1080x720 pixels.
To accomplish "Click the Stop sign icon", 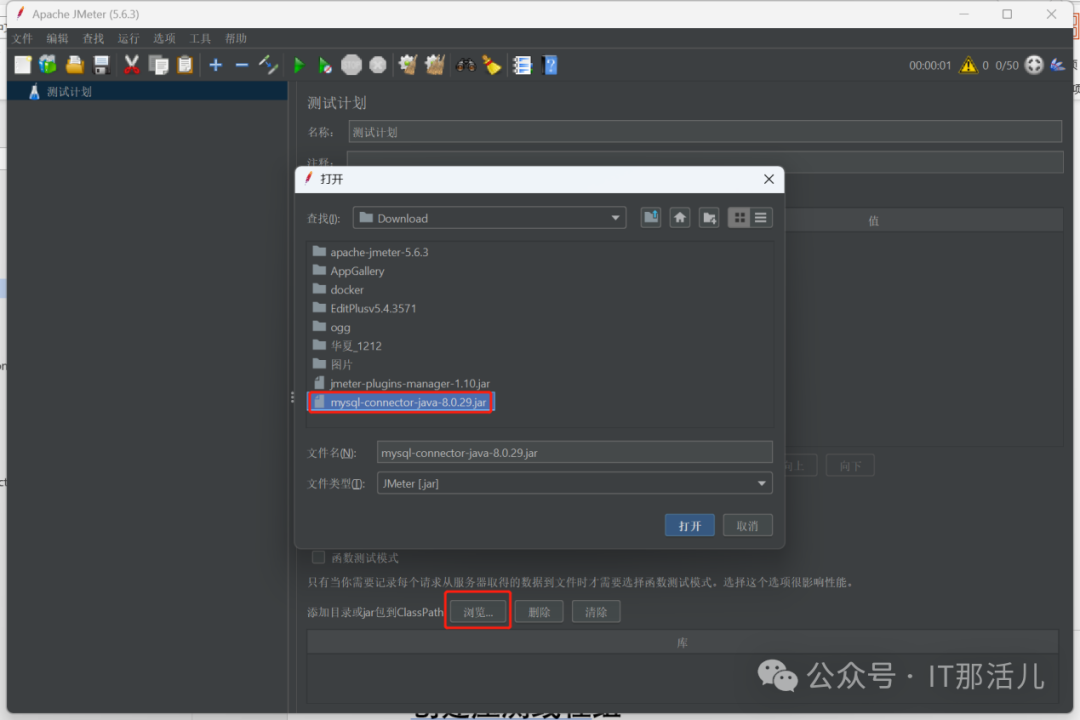I will tap(351, 65).
